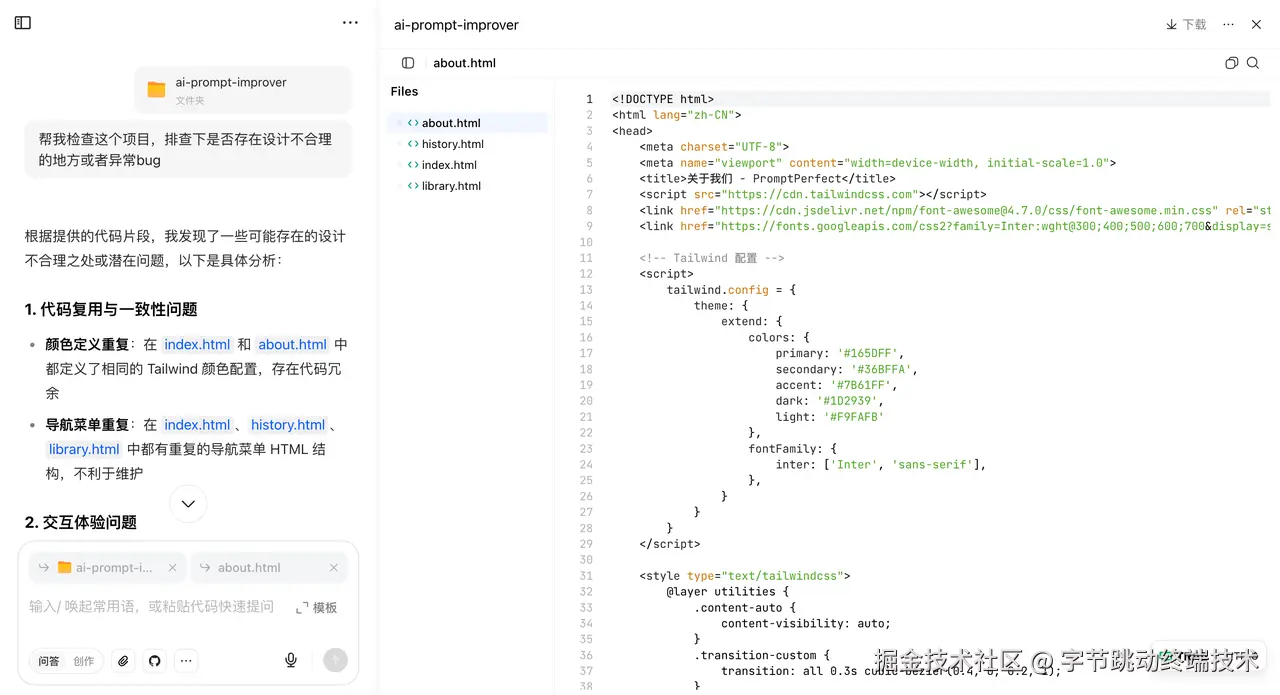This screenshot has width=1280, height=695.
Task: Open the chat more options ellipsis
Action: pyautogui.click(x=350, y=23)
